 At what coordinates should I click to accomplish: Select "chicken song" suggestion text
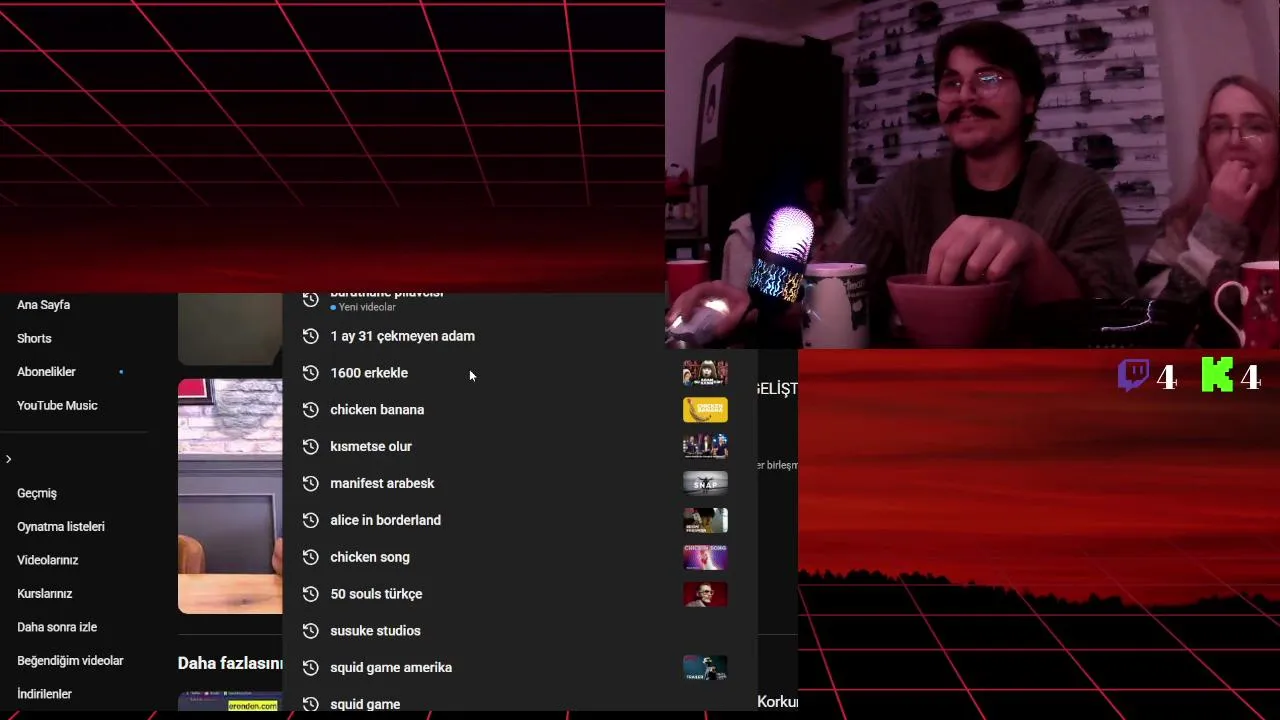[x=370, y=557]
